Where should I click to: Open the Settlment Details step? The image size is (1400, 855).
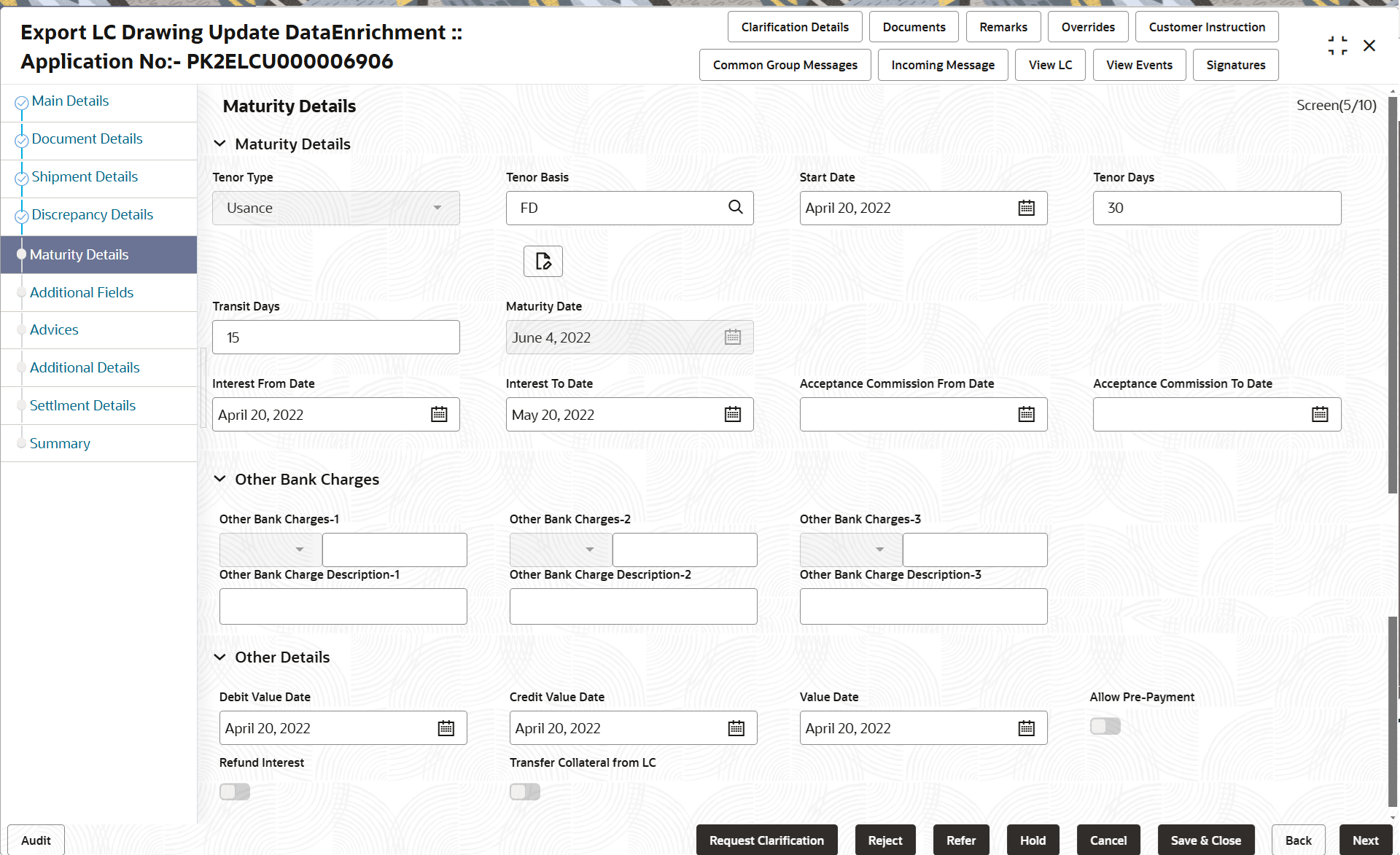(82, 405)
